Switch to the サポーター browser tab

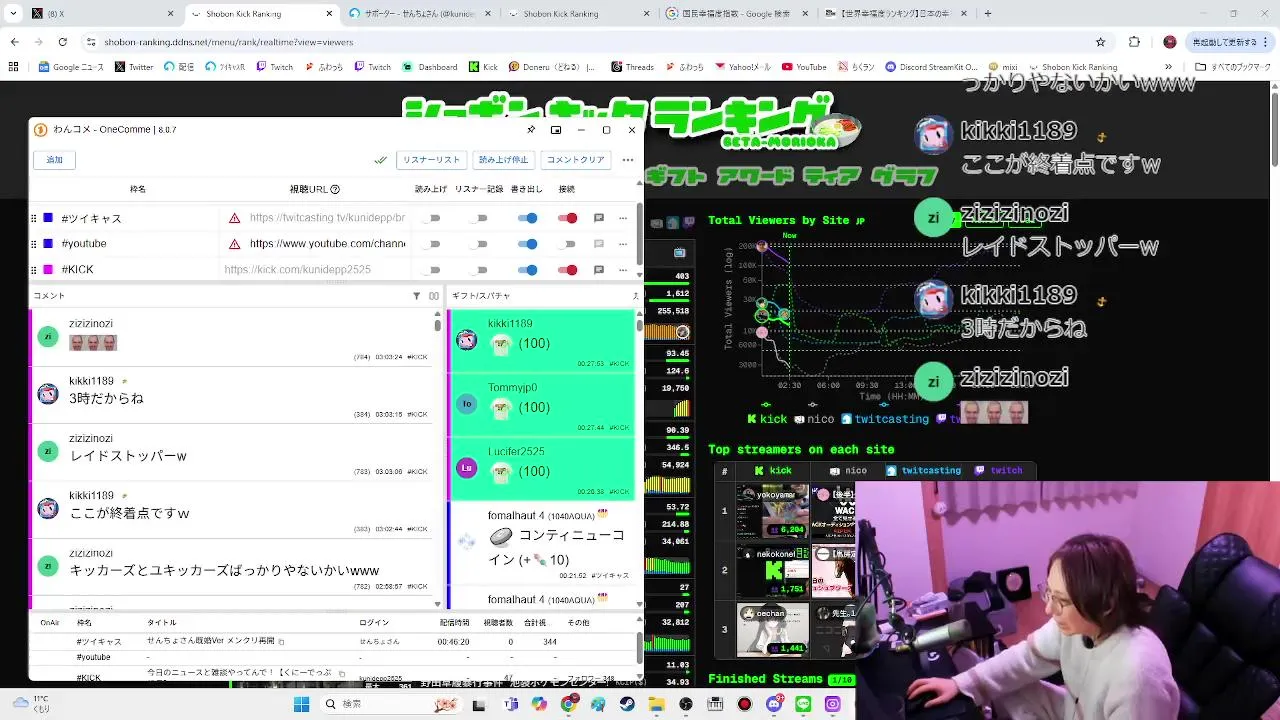[418, 14]
